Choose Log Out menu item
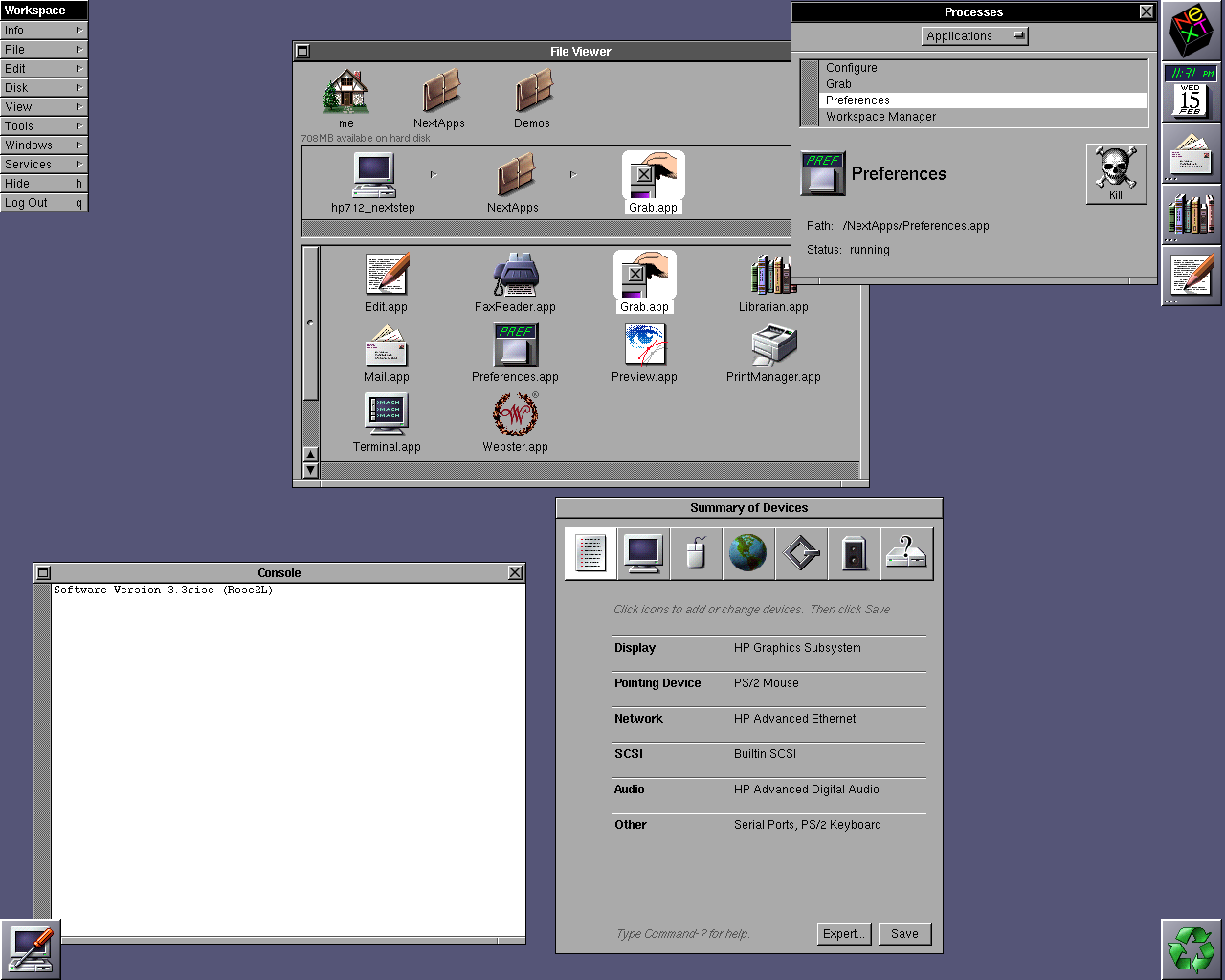 pyautogui.click(x=44, y=203)
